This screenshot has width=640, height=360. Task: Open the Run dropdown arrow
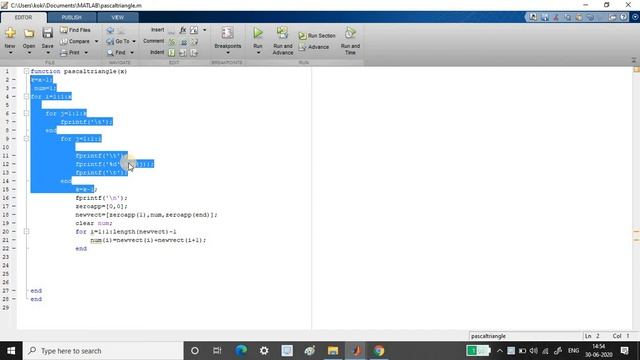coord(258,53)
